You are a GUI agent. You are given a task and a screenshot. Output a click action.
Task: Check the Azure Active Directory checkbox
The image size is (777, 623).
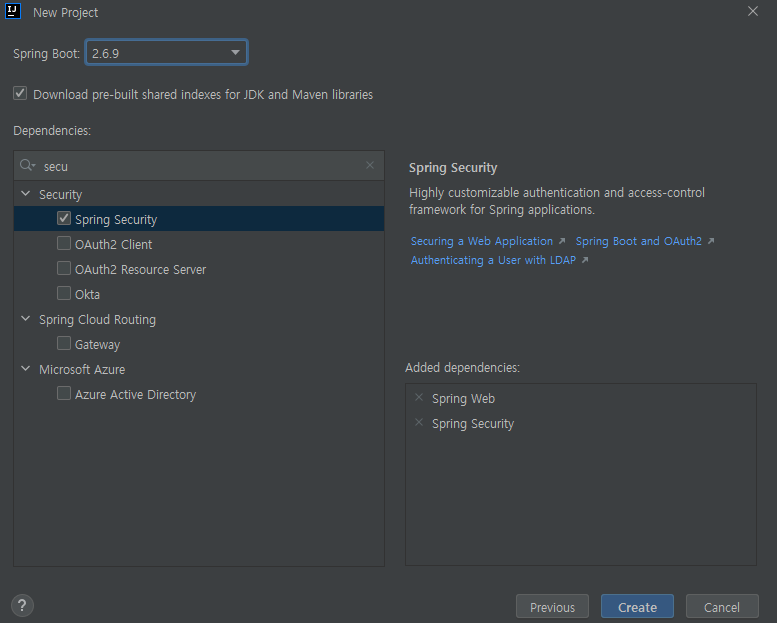pos(64,393)
